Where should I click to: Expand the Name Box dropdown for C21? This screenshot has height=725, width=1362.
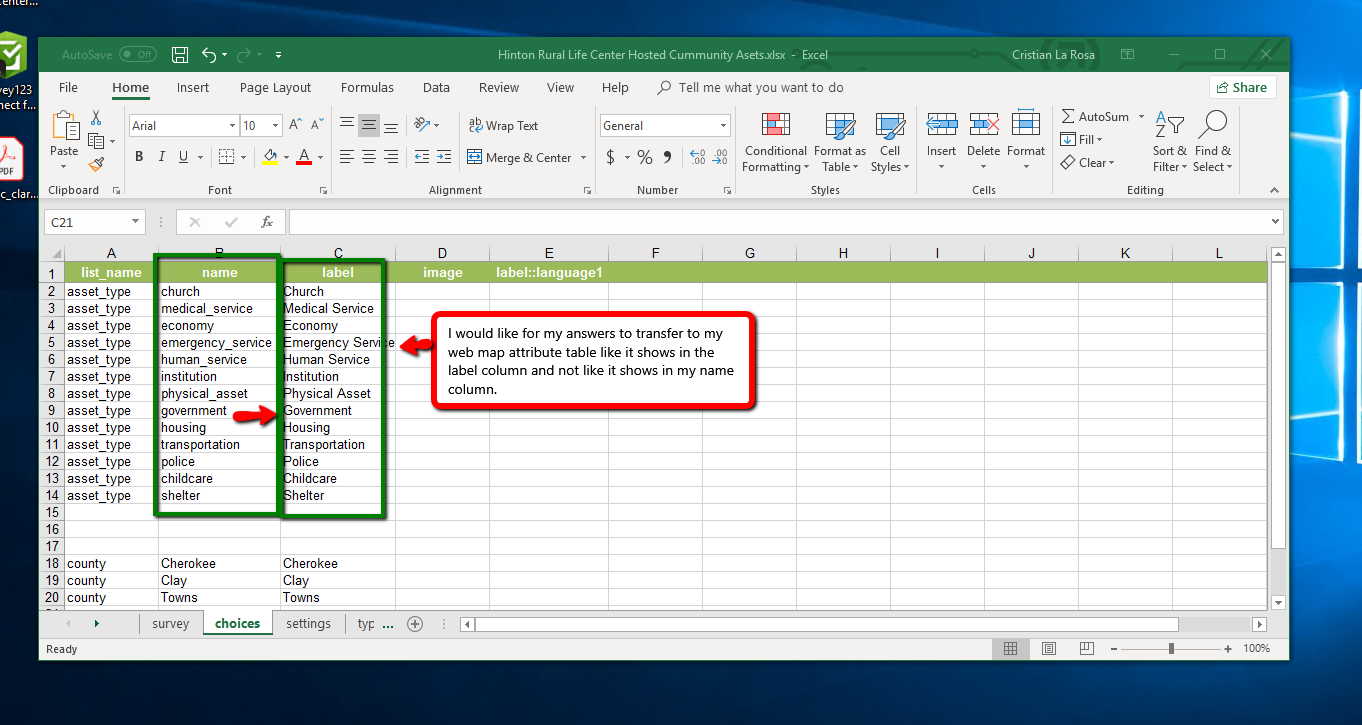136,222
